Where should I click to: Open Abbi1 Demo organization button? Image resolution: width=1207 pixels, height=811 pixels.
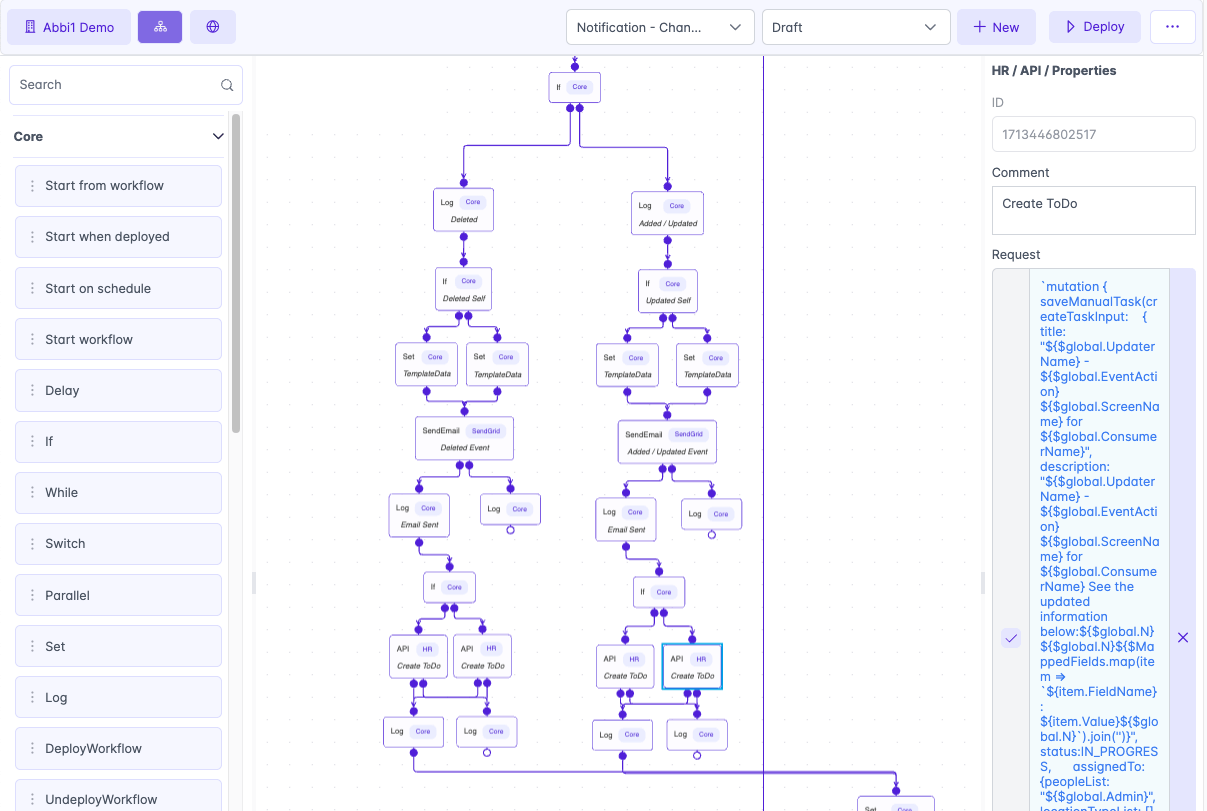pyautogui.click(x=69, y=27)
